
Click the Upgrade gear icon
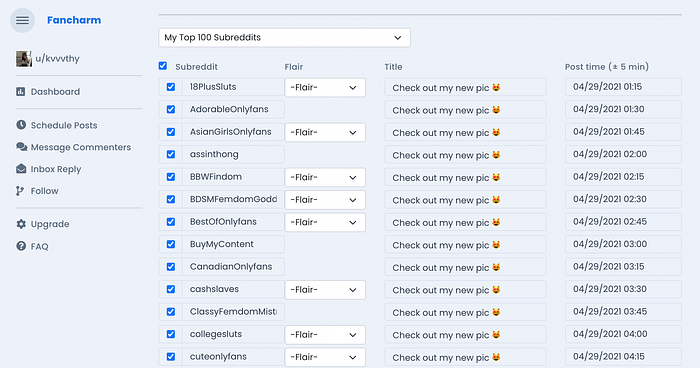click(x=21, y=224)
